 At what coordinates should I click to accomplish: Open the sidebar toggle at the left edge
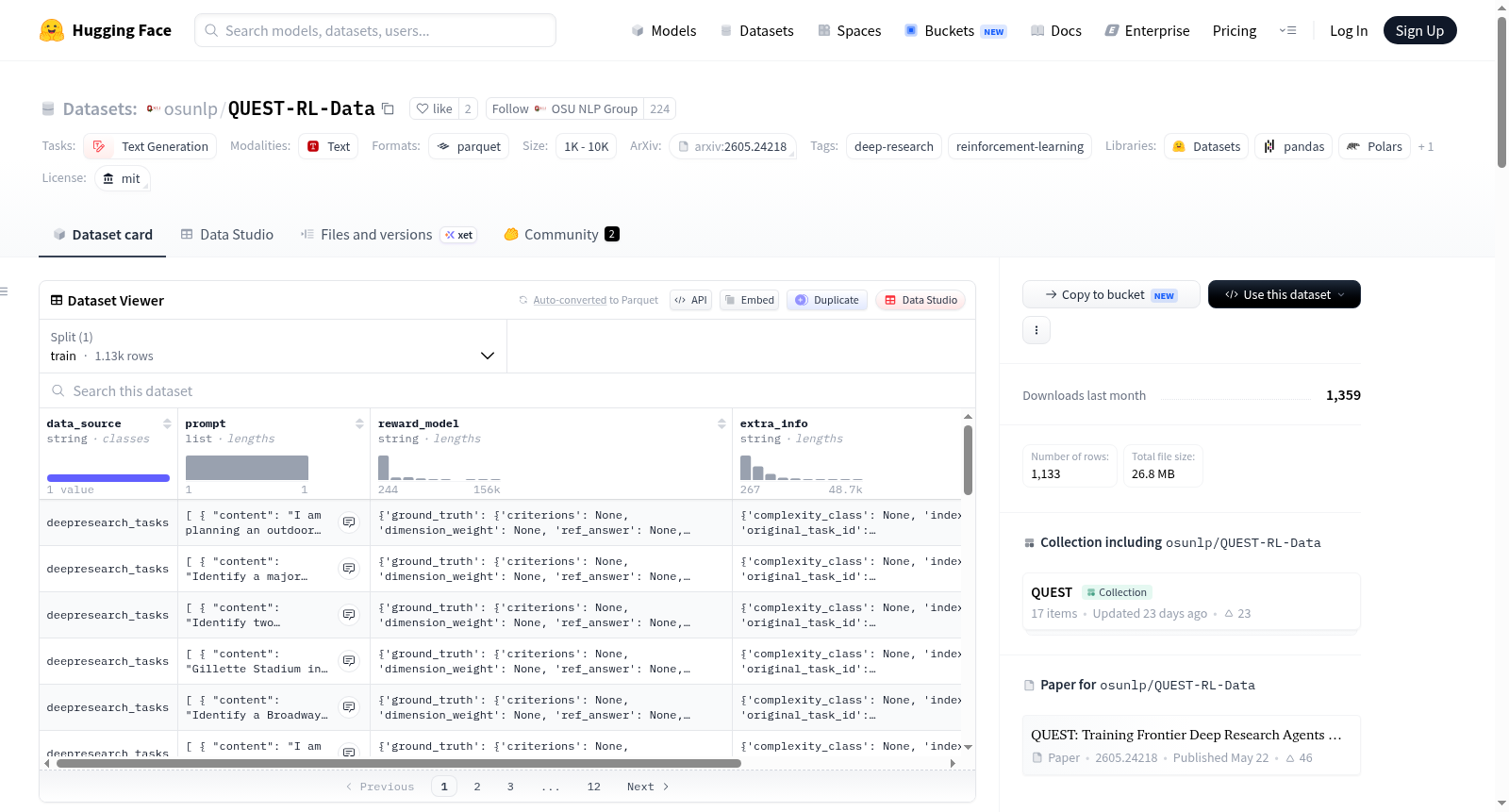pyautogui.click(x=4, y=291)
